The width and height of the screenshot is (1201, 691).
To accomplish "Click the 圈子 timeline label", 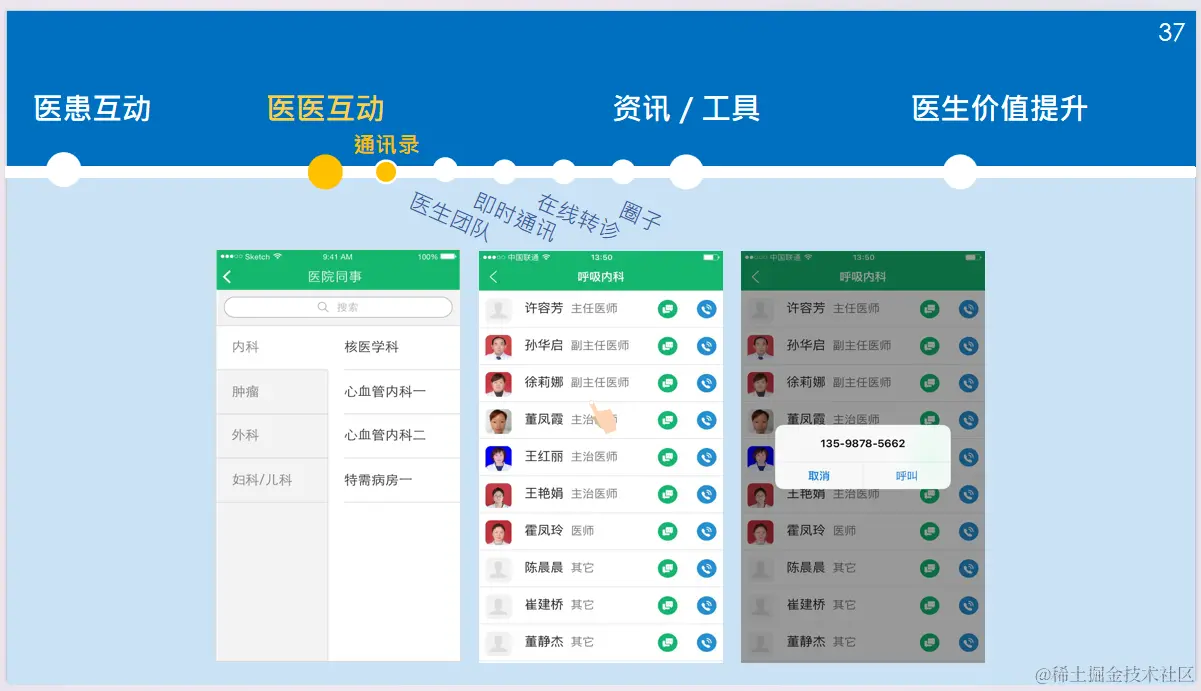I will click(x=640, y=215).
